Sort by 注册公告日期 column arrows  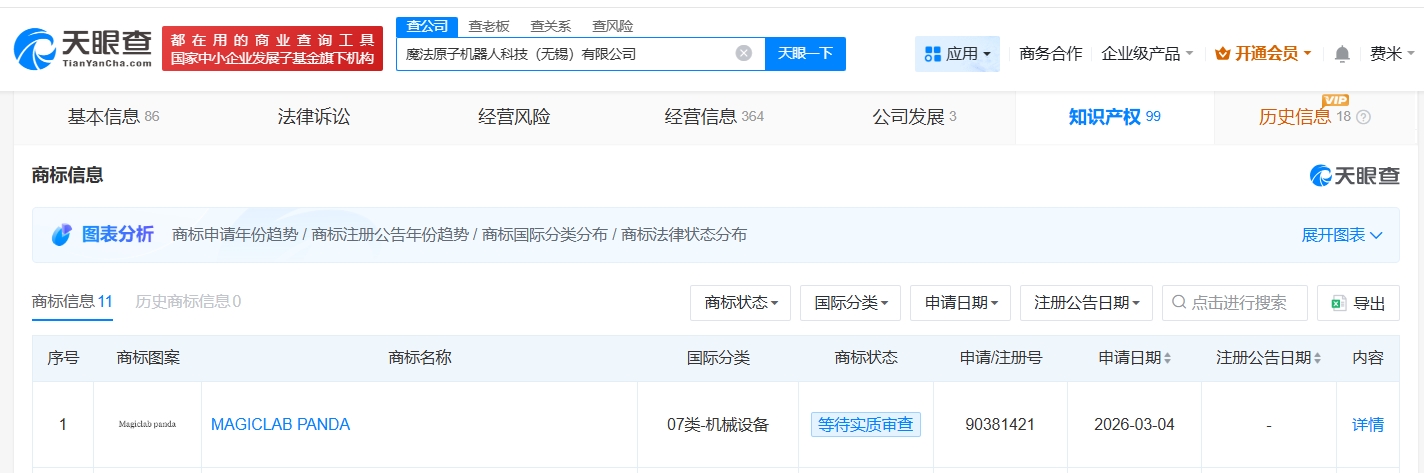pos(1316,358)
